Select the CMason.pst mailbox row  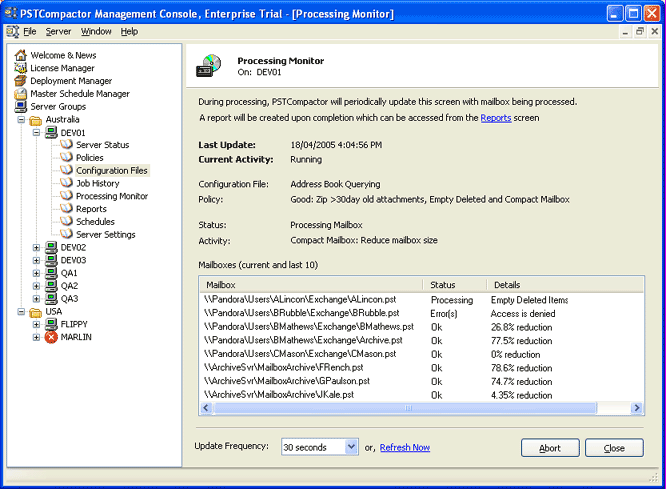tap(421, 354)
